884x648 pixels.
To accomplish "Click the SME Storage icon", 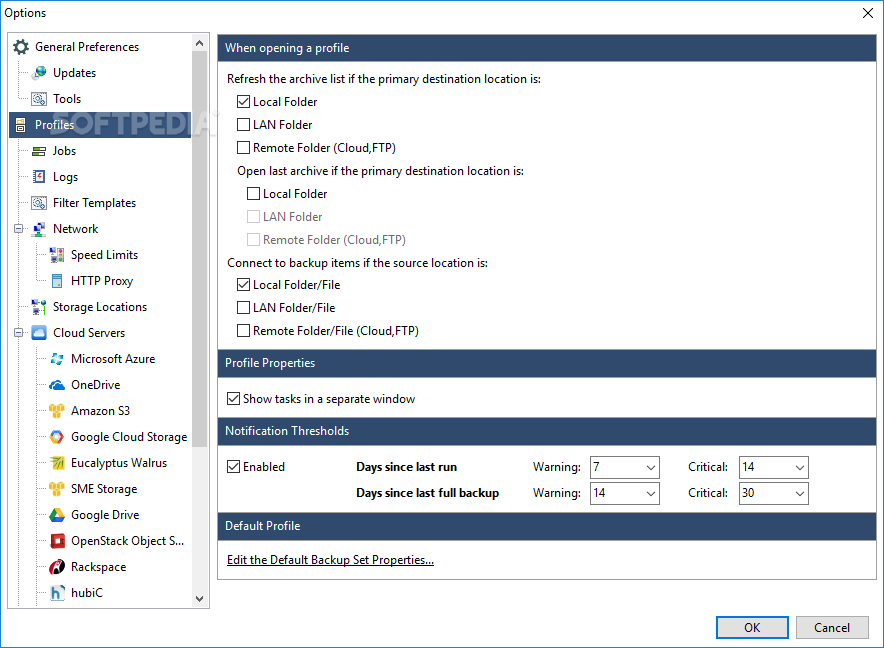I will pos(57,489).
